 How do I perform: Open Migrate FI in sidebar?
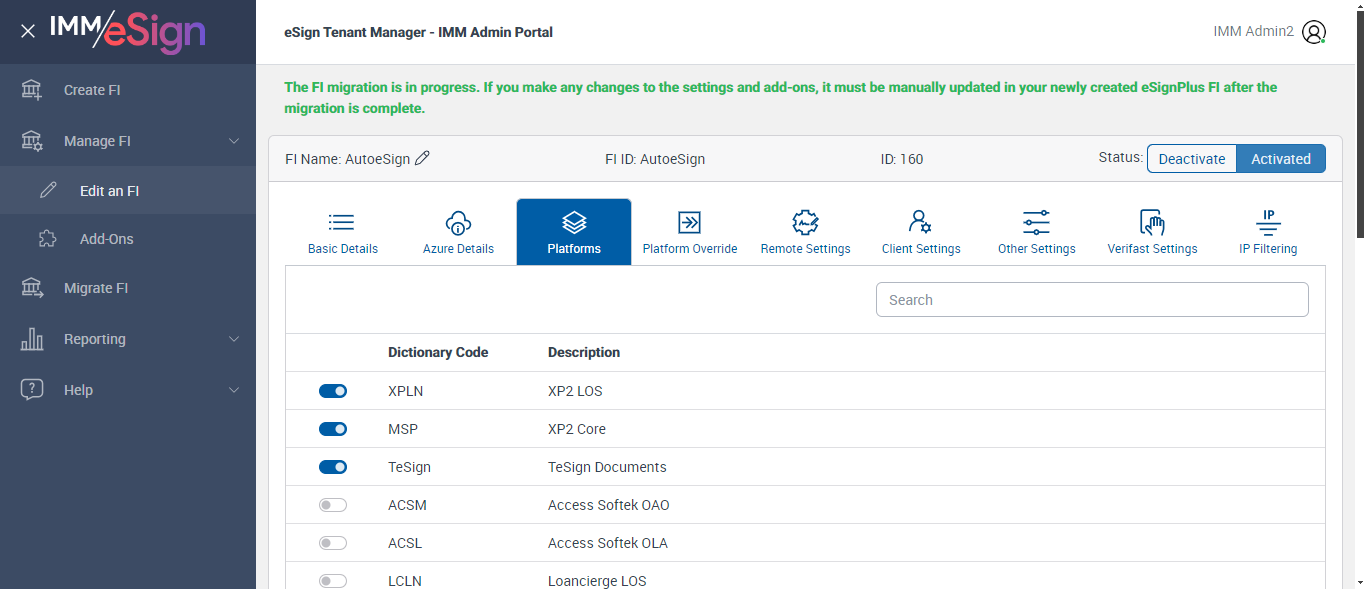click(x=128, y=288)
